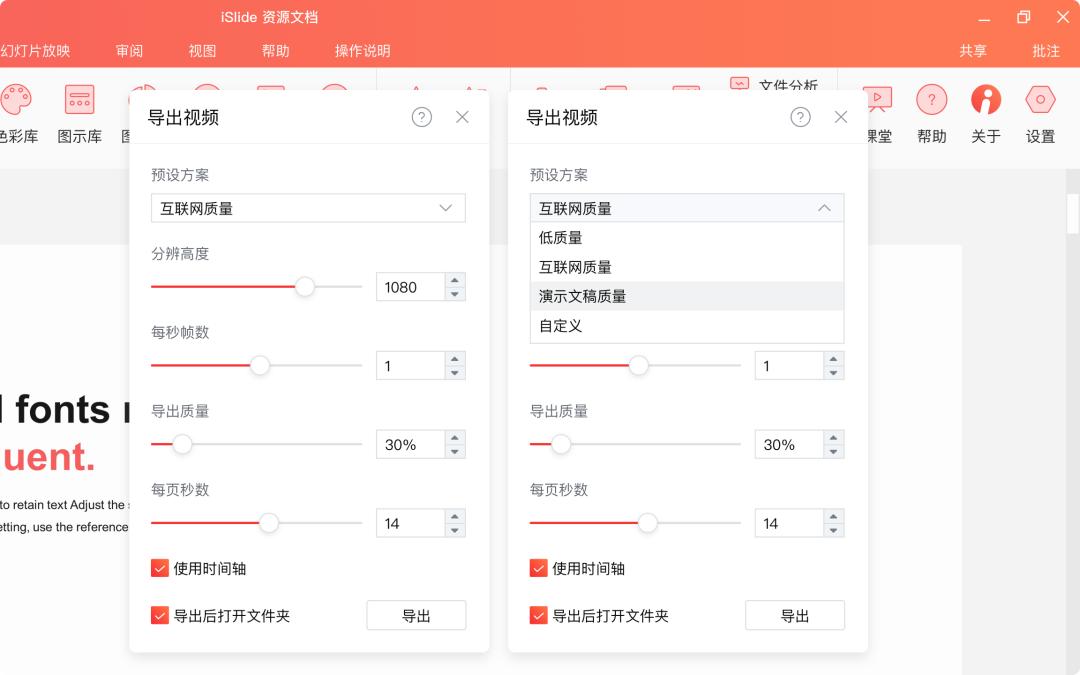The image size is (1080, 675).
Task: Click the 帮助 question-mark icon in ribbon
Action: pos(931,101)
